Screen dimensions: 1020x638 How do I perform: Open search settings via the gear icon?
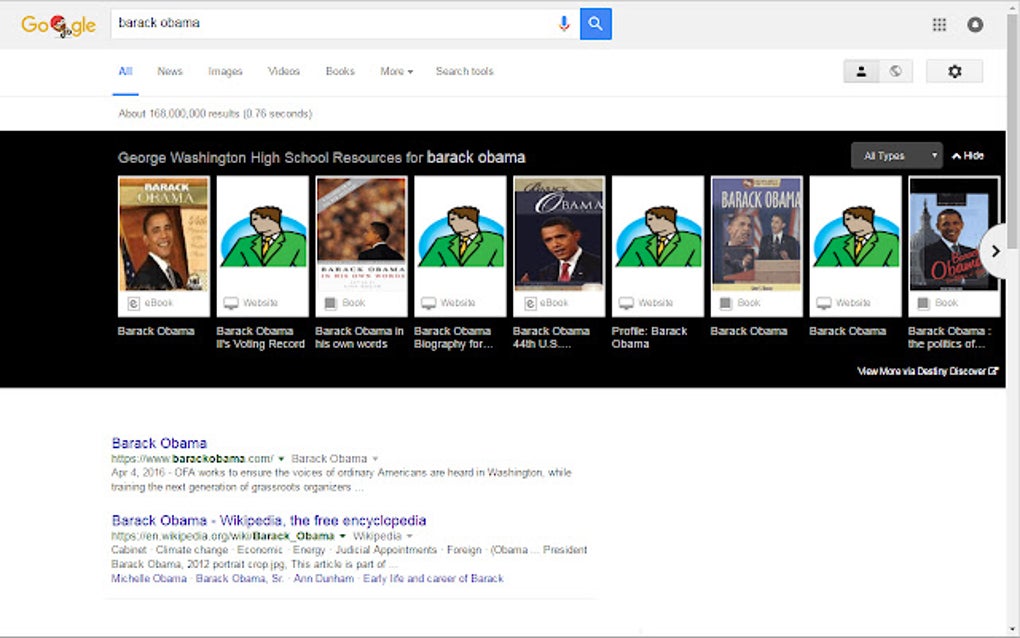pos(954,71)
